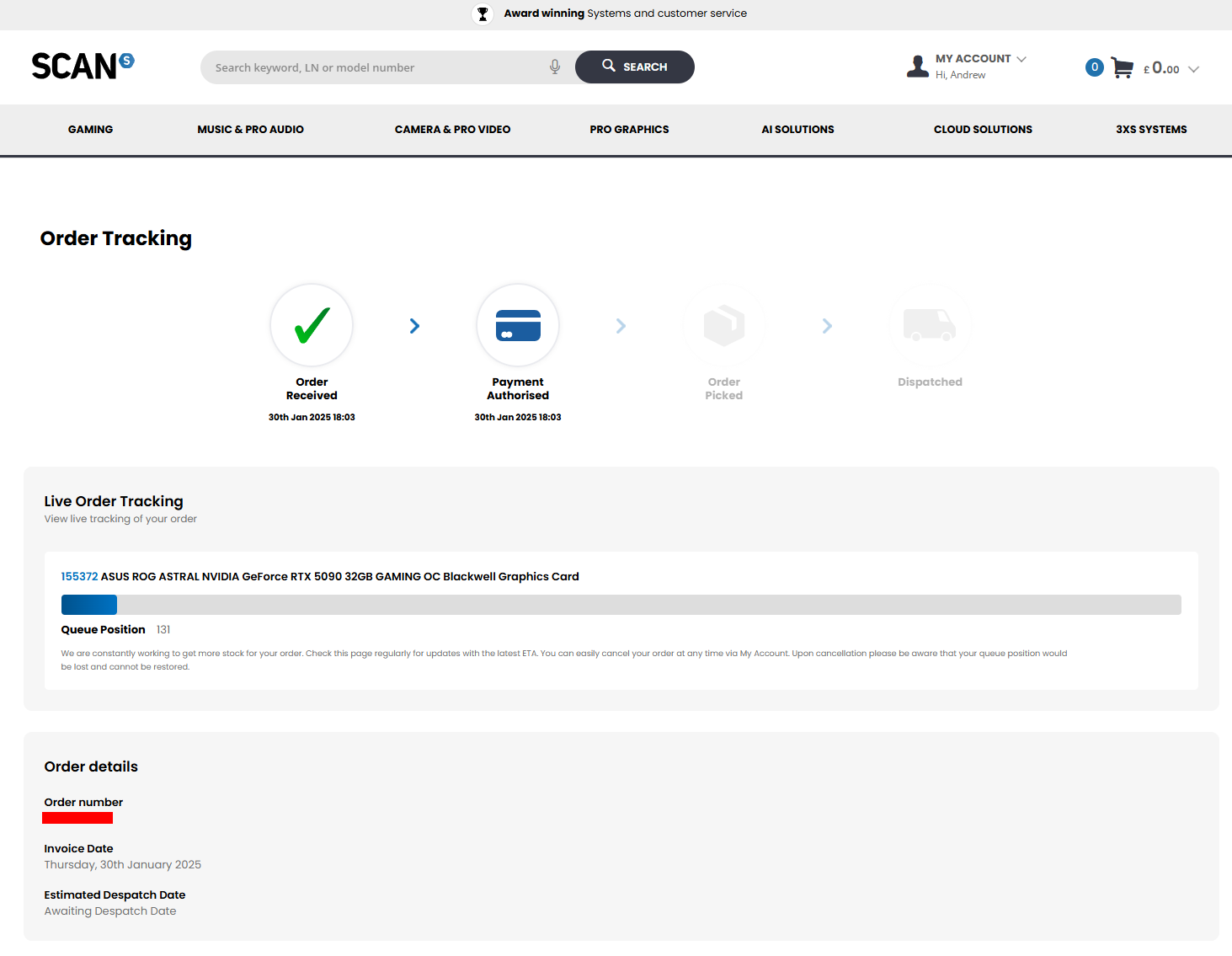This screenshot has height=956, width=1232.
Task: Click the blue basket item count badge
Action: (1094, 67)
